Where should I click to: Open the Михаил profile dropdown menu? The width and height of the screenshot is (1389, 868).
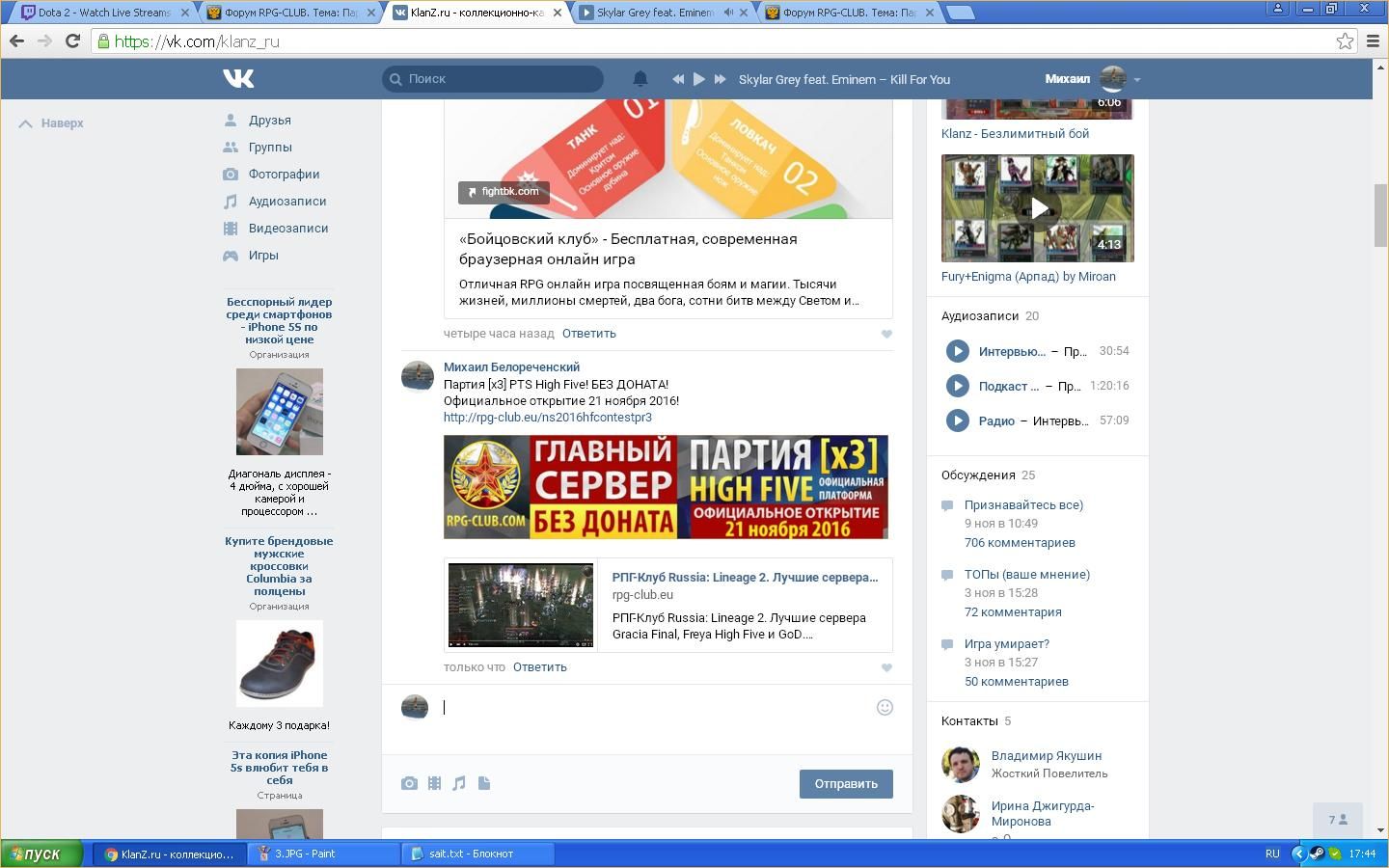[1093, 79]
